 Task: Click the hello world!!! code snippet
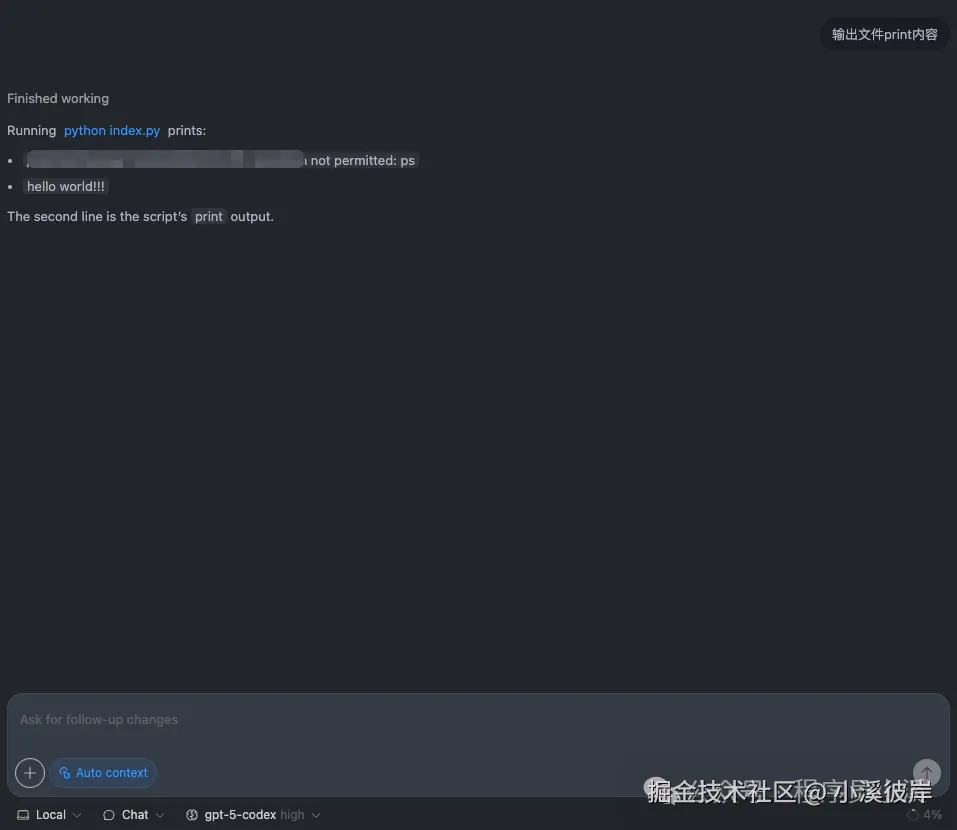pyautogui.click(x=66, y=187)
